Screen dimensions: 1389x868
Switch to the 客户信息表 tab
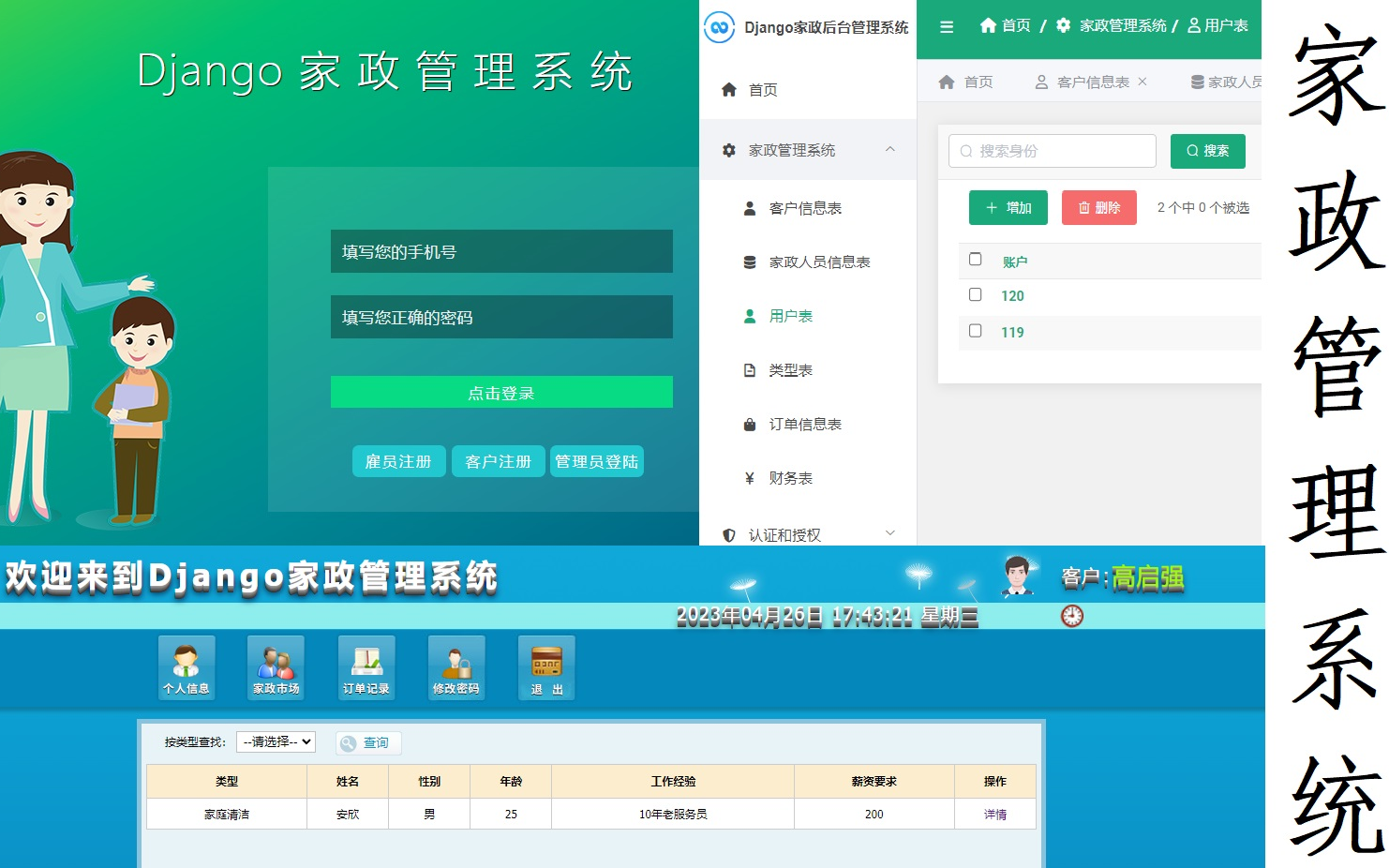pyautogui.click(x=1092, y=82)
